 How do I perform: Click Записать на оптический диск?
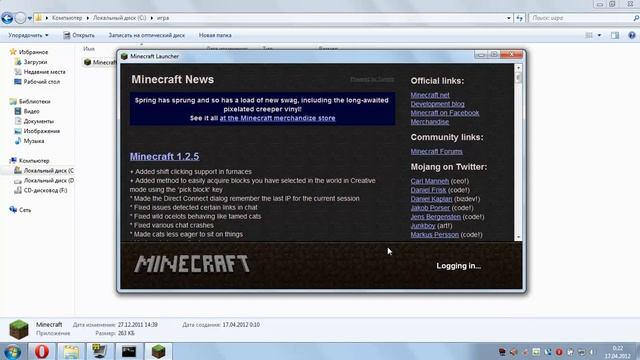[x=147, y=36]
